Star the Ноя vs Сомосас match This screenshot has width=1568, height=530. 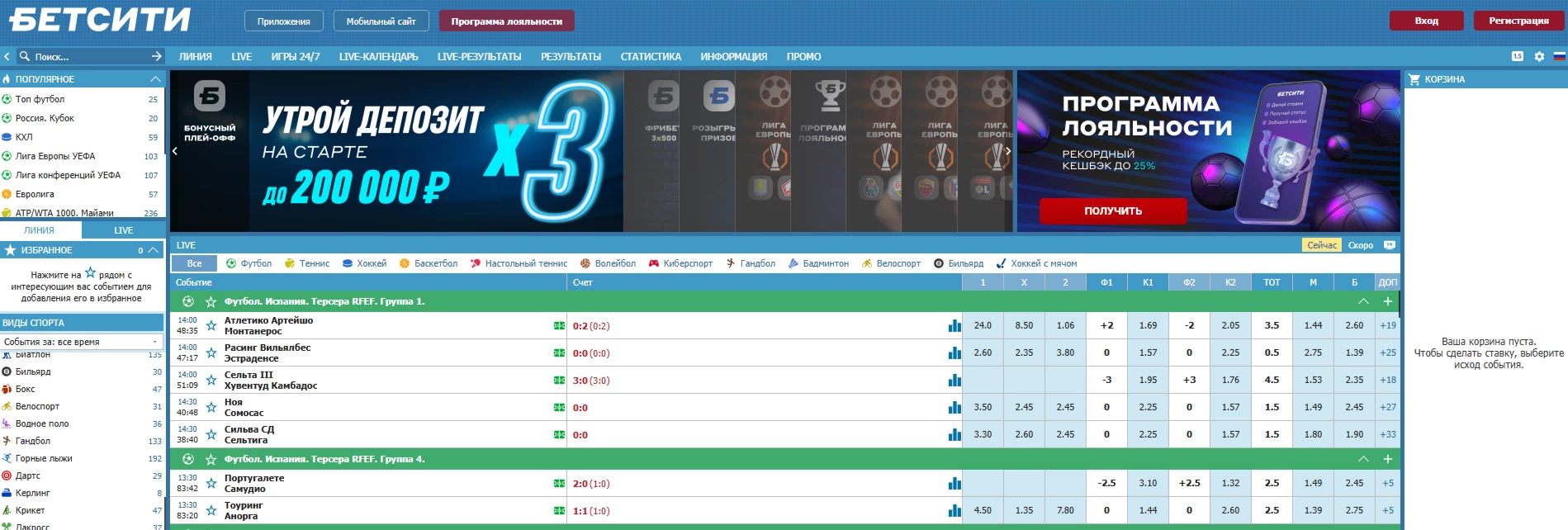(211, 407)
